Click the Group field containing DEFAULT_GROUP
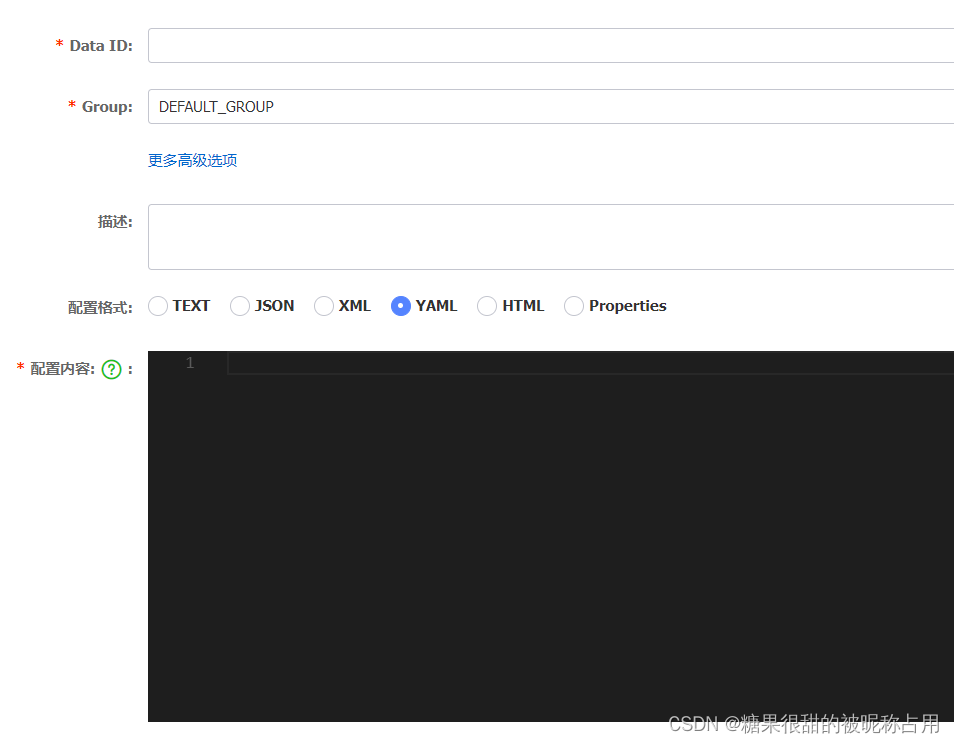Viewport: 954px width, 743px height. 551,106
